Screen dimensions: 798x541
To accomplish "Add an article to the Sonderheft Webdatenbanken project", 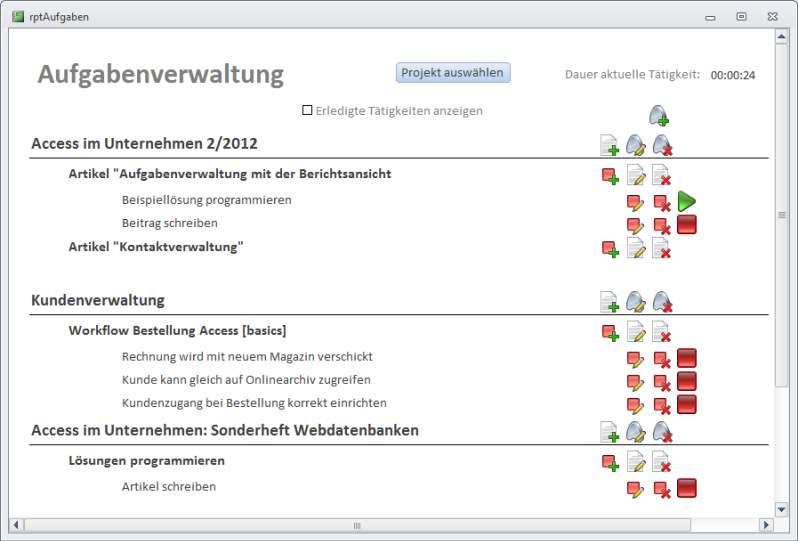I will pos(609,432).
